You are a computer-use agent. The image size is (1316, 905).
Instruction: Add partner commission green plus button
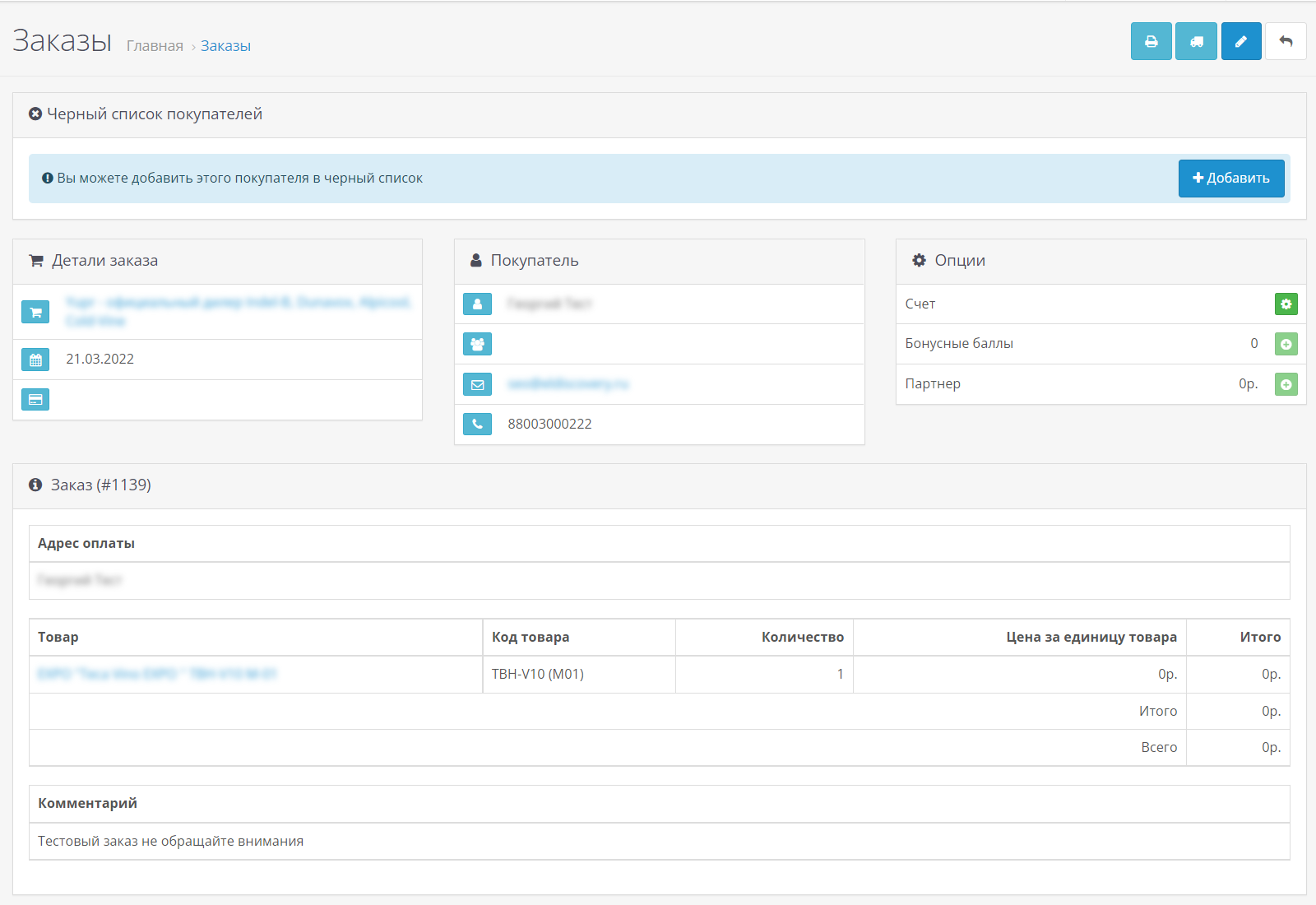click(x=1286, y=384)
